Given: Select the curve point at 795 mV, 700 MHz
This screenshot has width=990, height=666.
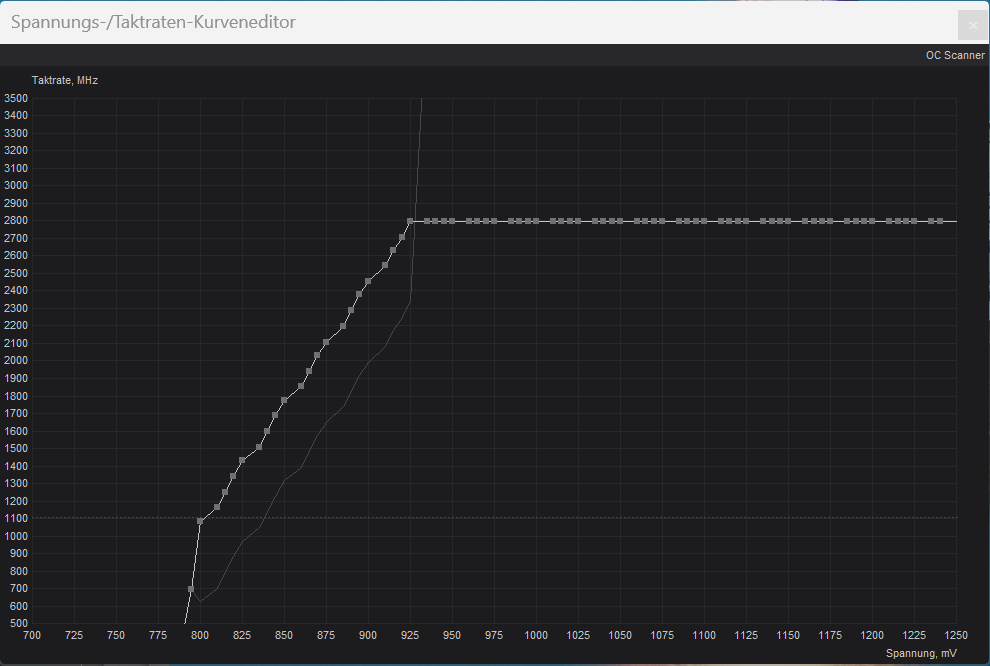Looking at the screenshot, I should 191,589.
